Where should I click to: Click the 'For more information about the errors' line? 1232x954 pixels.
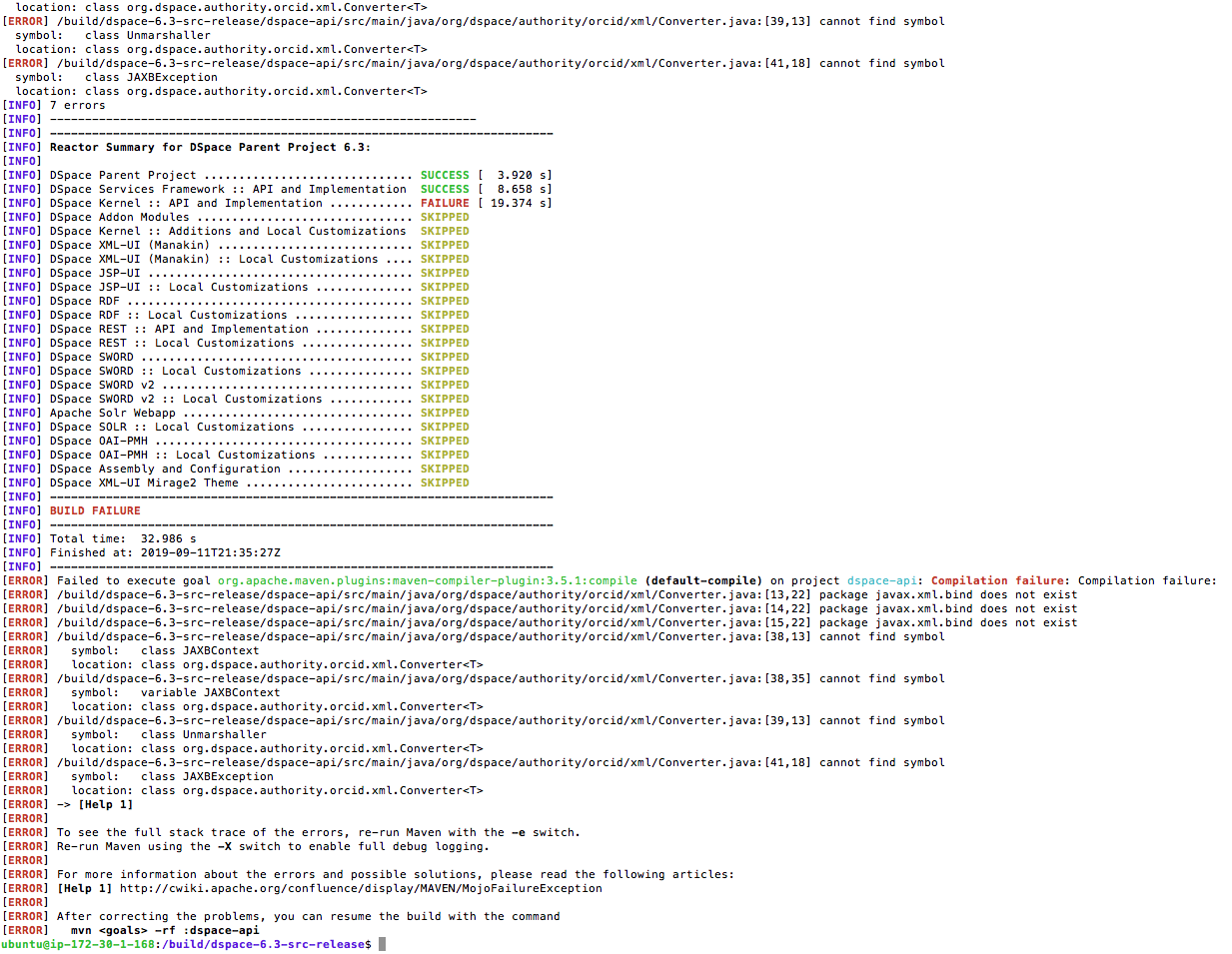coord(369,874)
